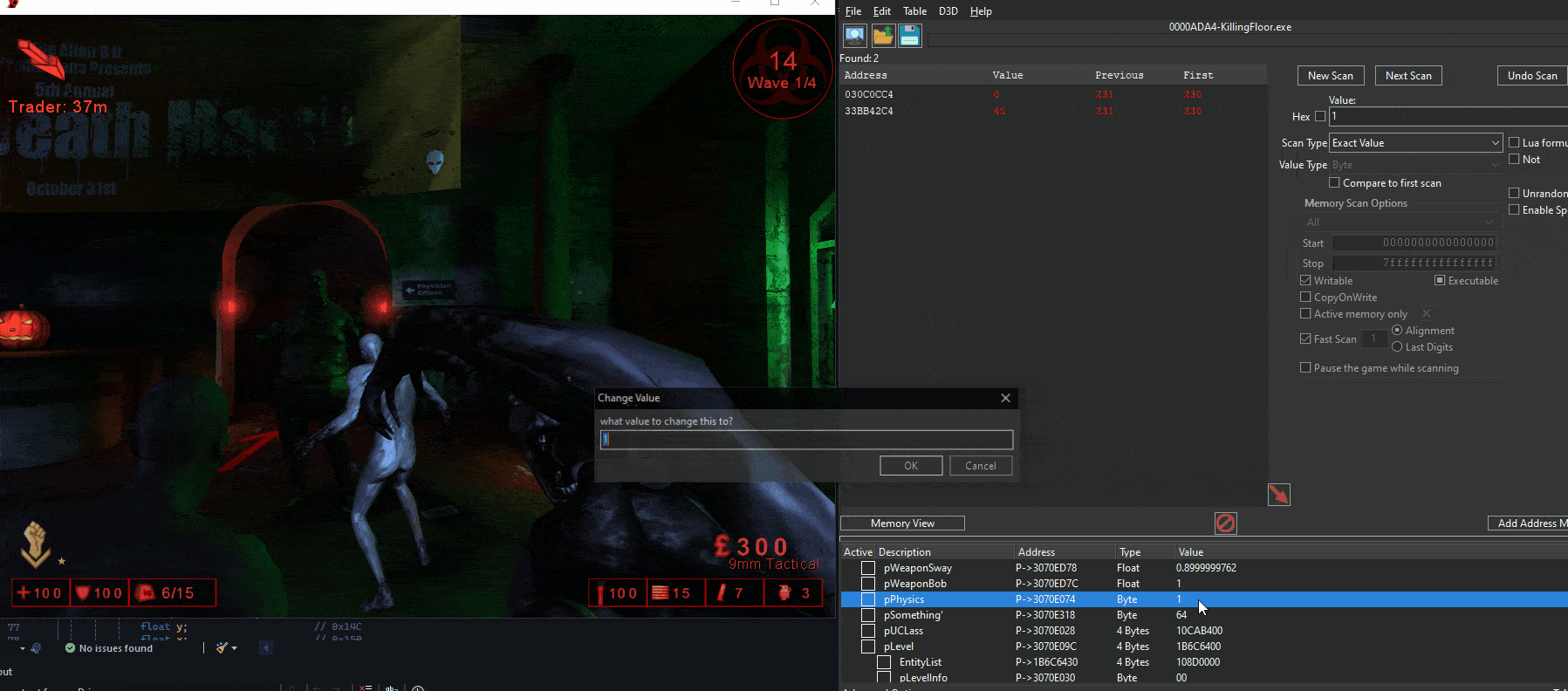Click the change value text field
1568x691 pixels.
(x=806, y=440)
